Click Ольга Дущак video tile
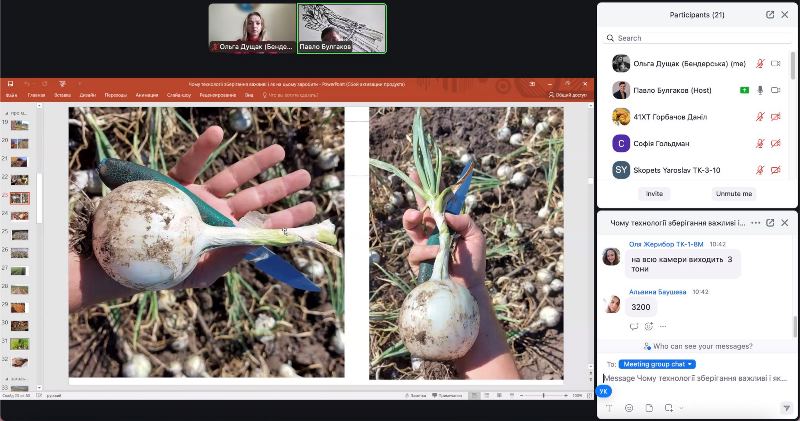 (252, 28)
